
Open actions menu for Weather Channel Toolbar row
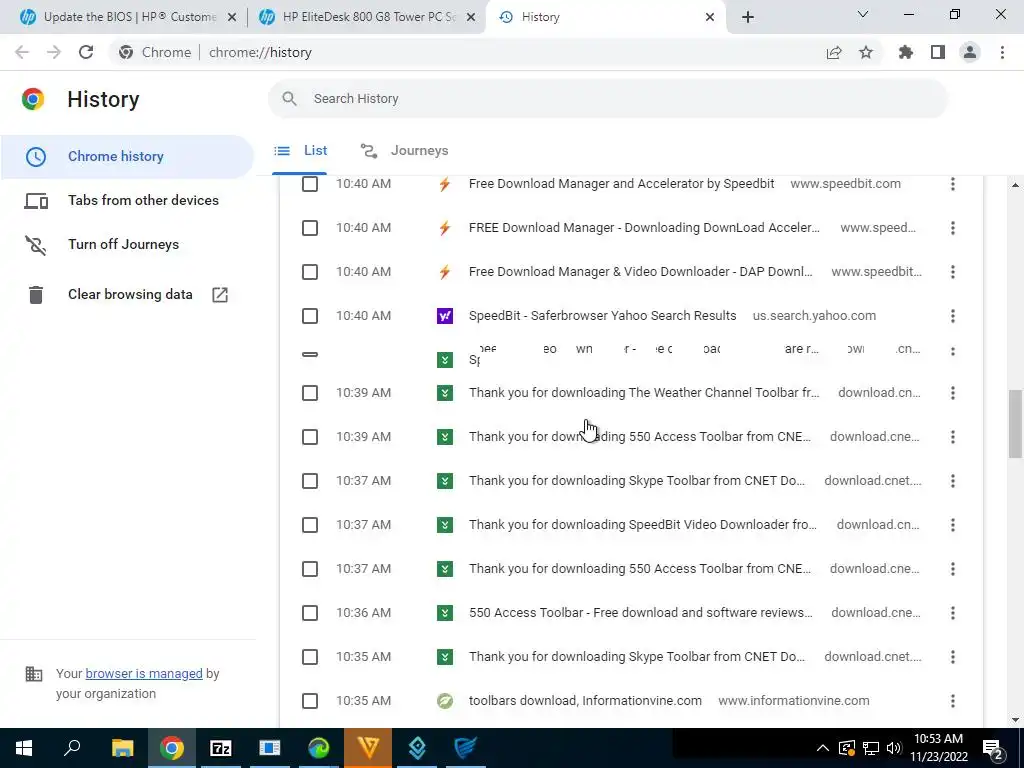coord(953,393)
